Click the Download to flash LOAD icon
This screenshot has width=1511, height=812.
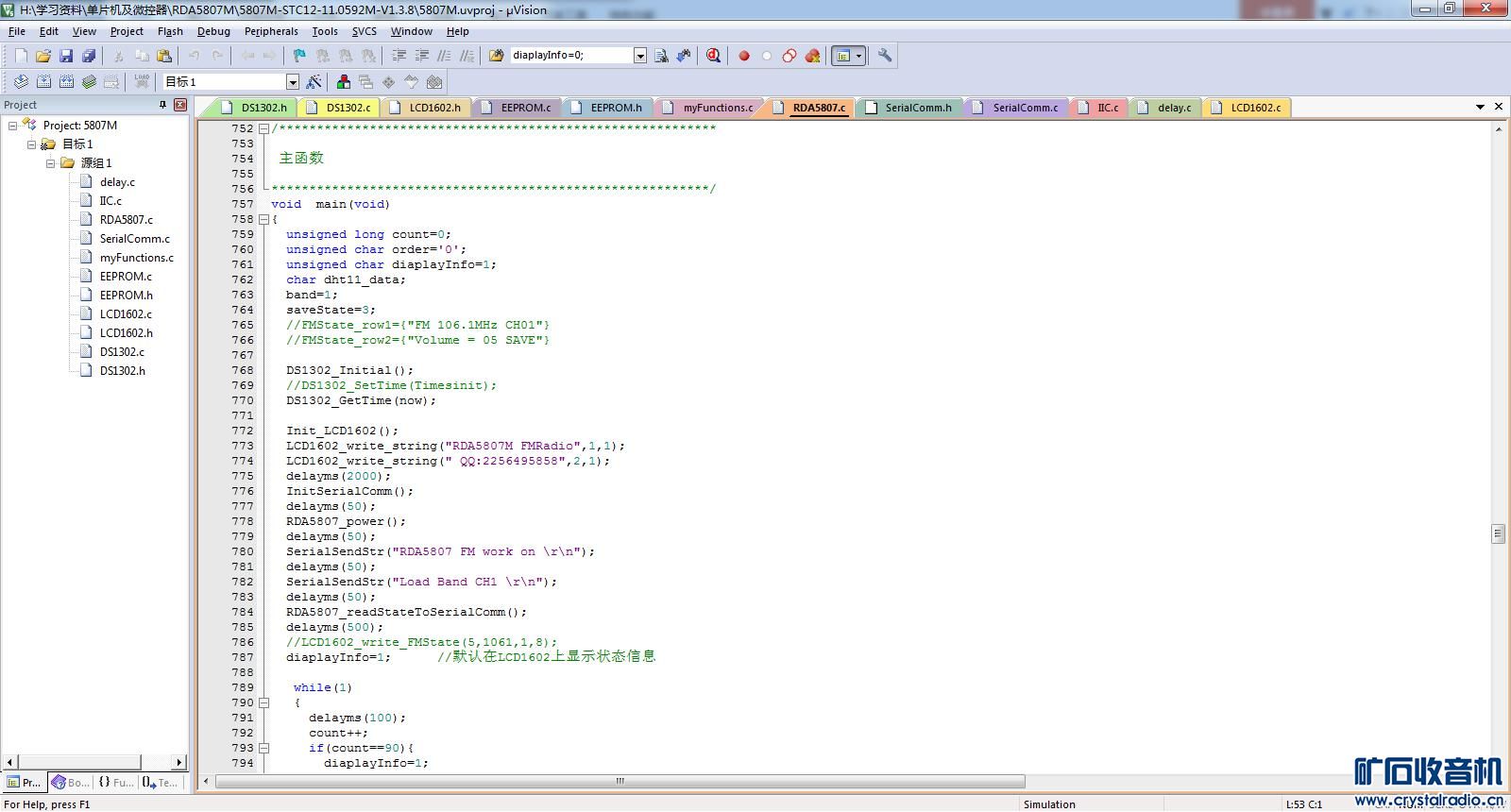coord(142,82)
